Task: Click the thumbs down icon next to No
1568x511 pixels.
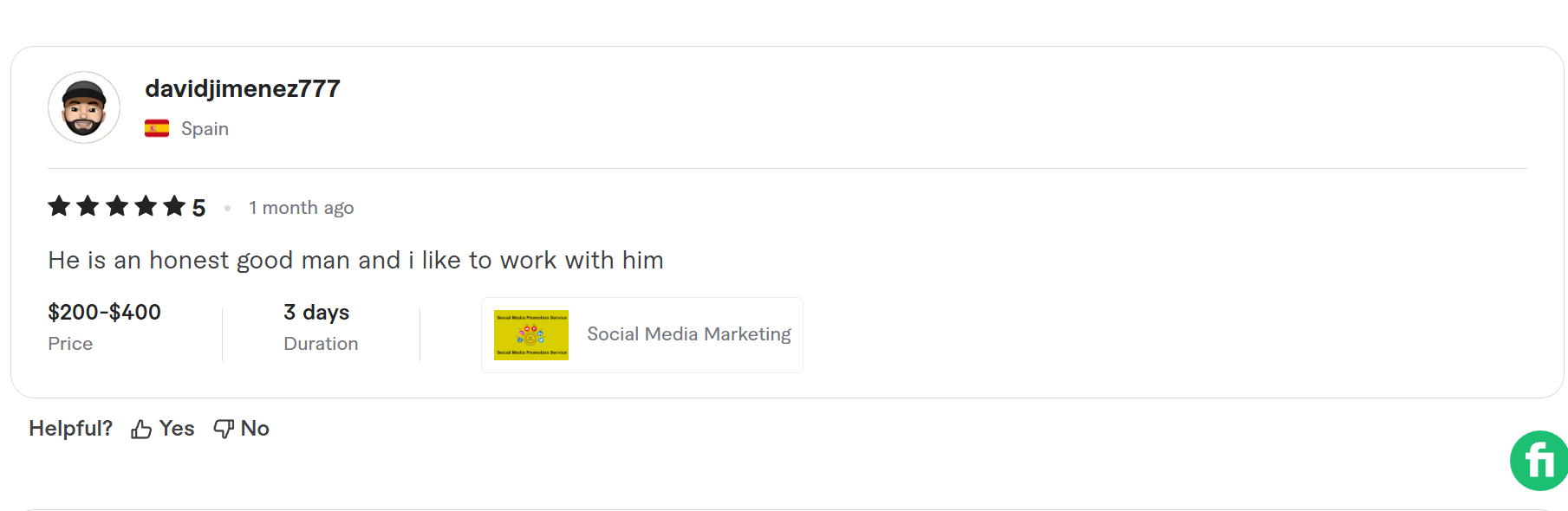Action: pyautogui.click(x=223, y=428)
